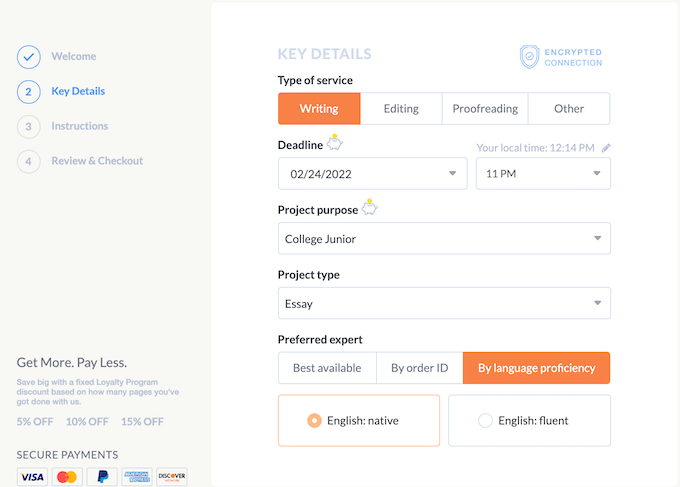Click the piggy bank icon beside Project purpose

(x=370, y=209)
